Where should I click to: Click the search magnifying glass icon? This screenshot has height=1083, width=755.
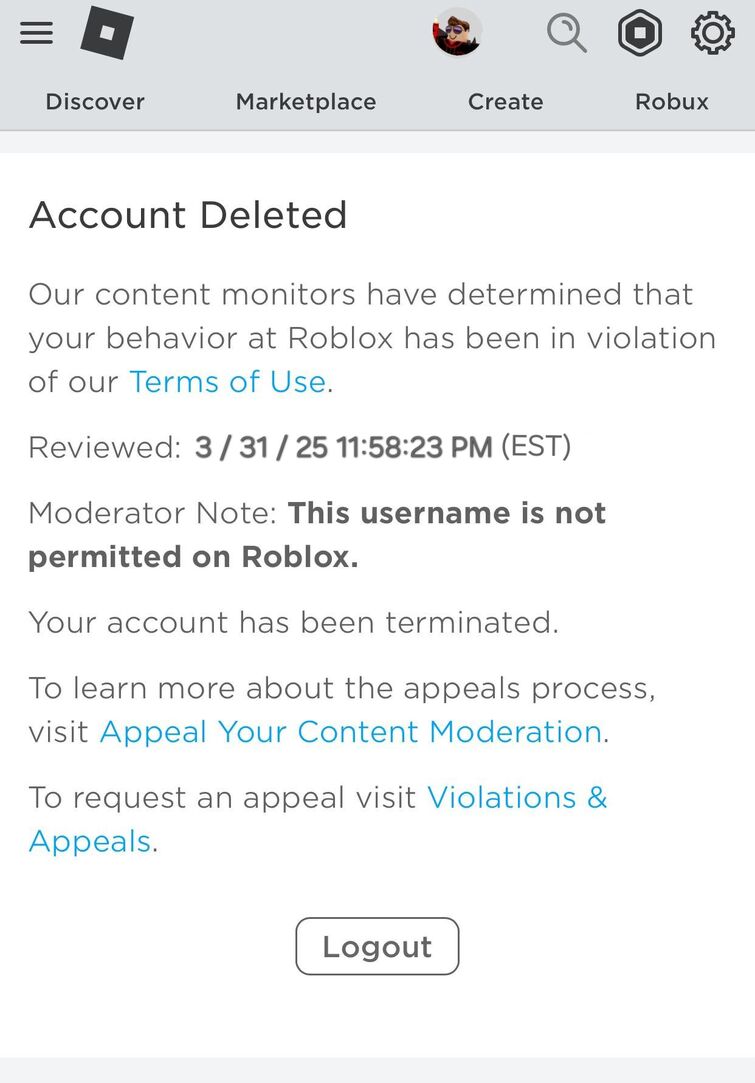coord(566,34)
